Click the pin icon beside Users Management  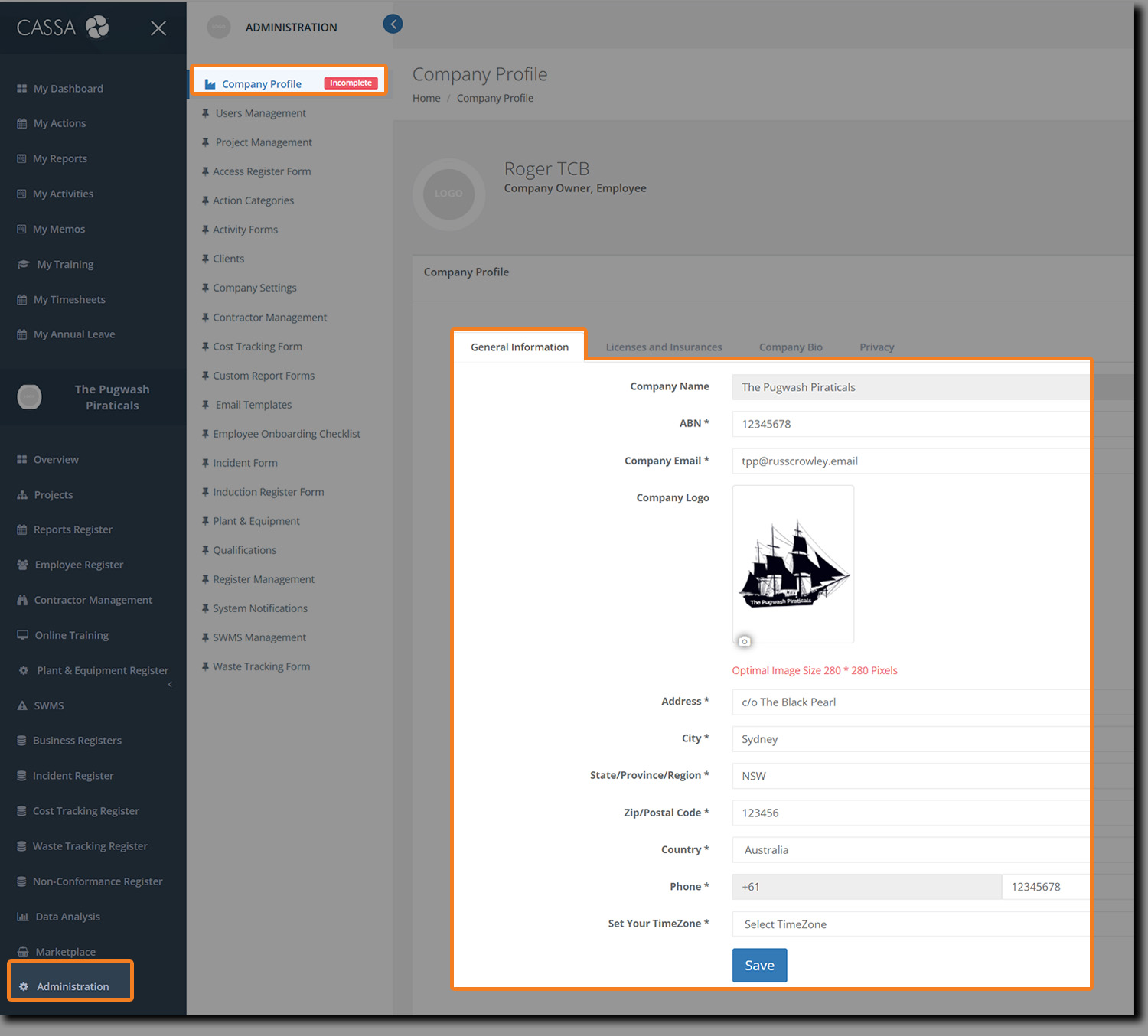pos(205,113)
